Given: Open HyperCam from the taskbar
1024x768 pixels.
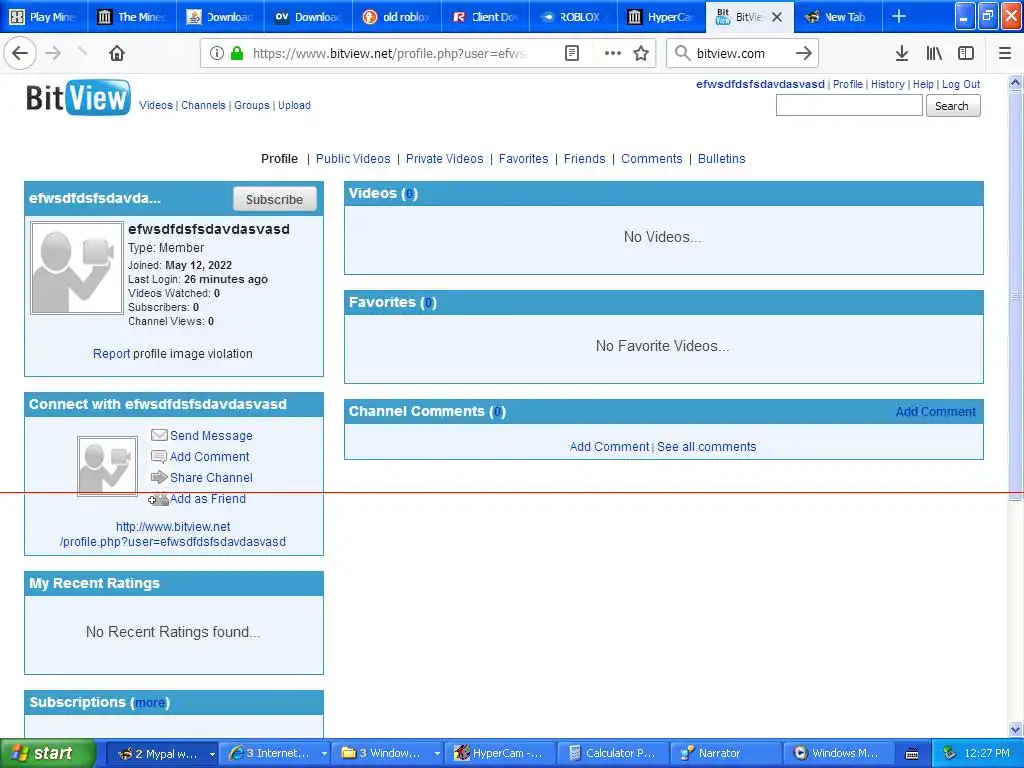Looking at the screenshot, I should 500,753.
